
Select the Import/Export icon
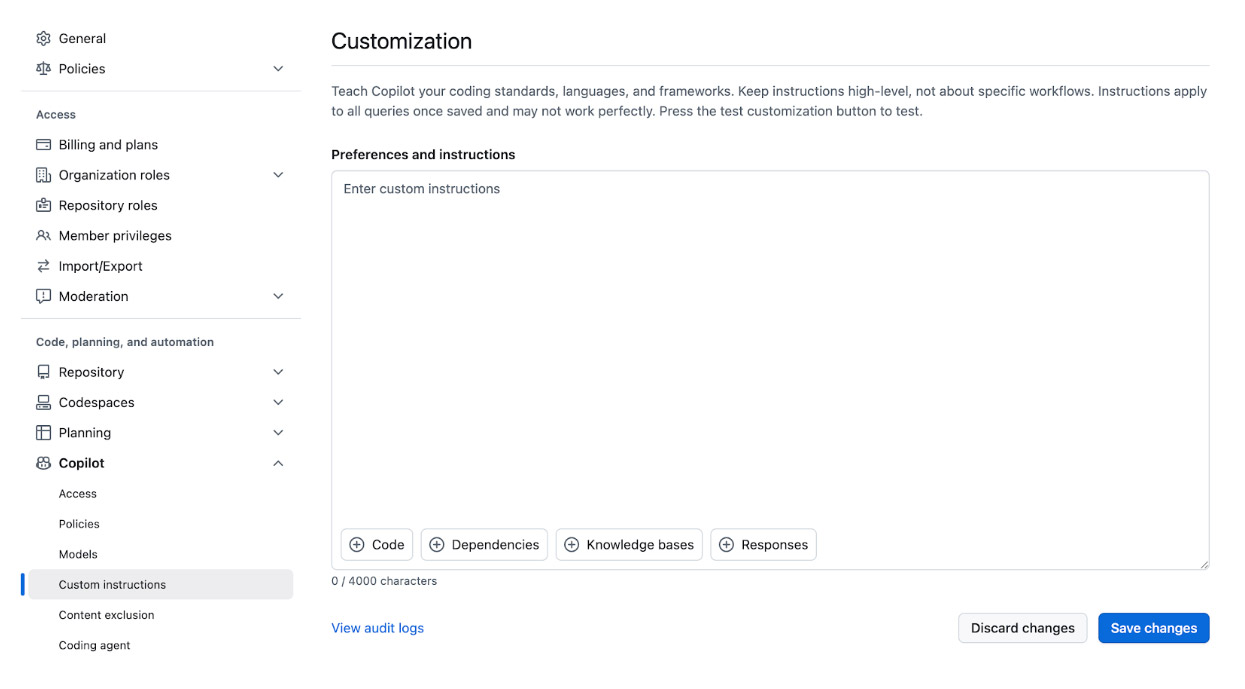tap(43, 265)
